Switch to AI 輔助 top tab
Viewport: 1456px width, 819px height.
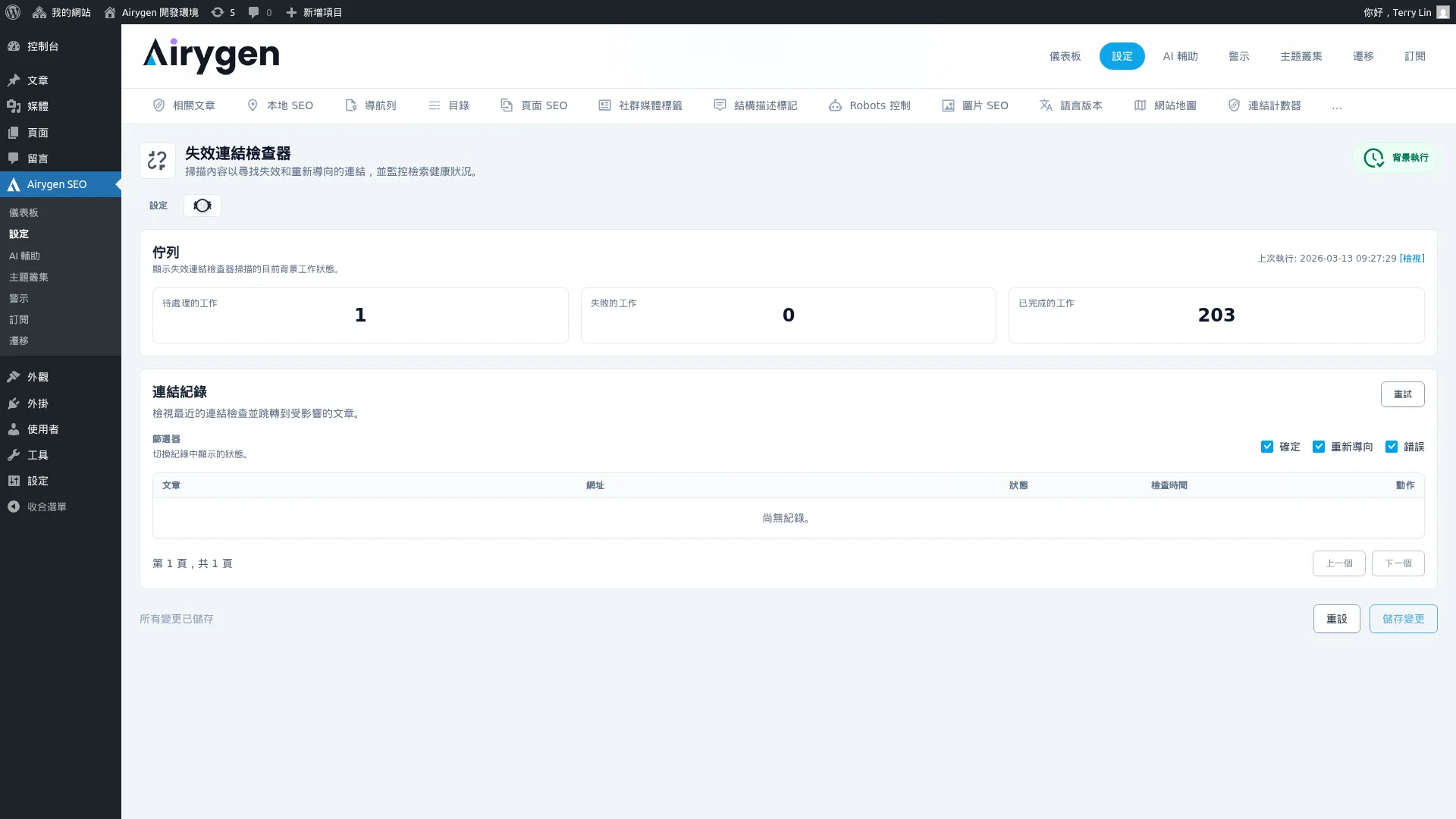[1181, 56]
